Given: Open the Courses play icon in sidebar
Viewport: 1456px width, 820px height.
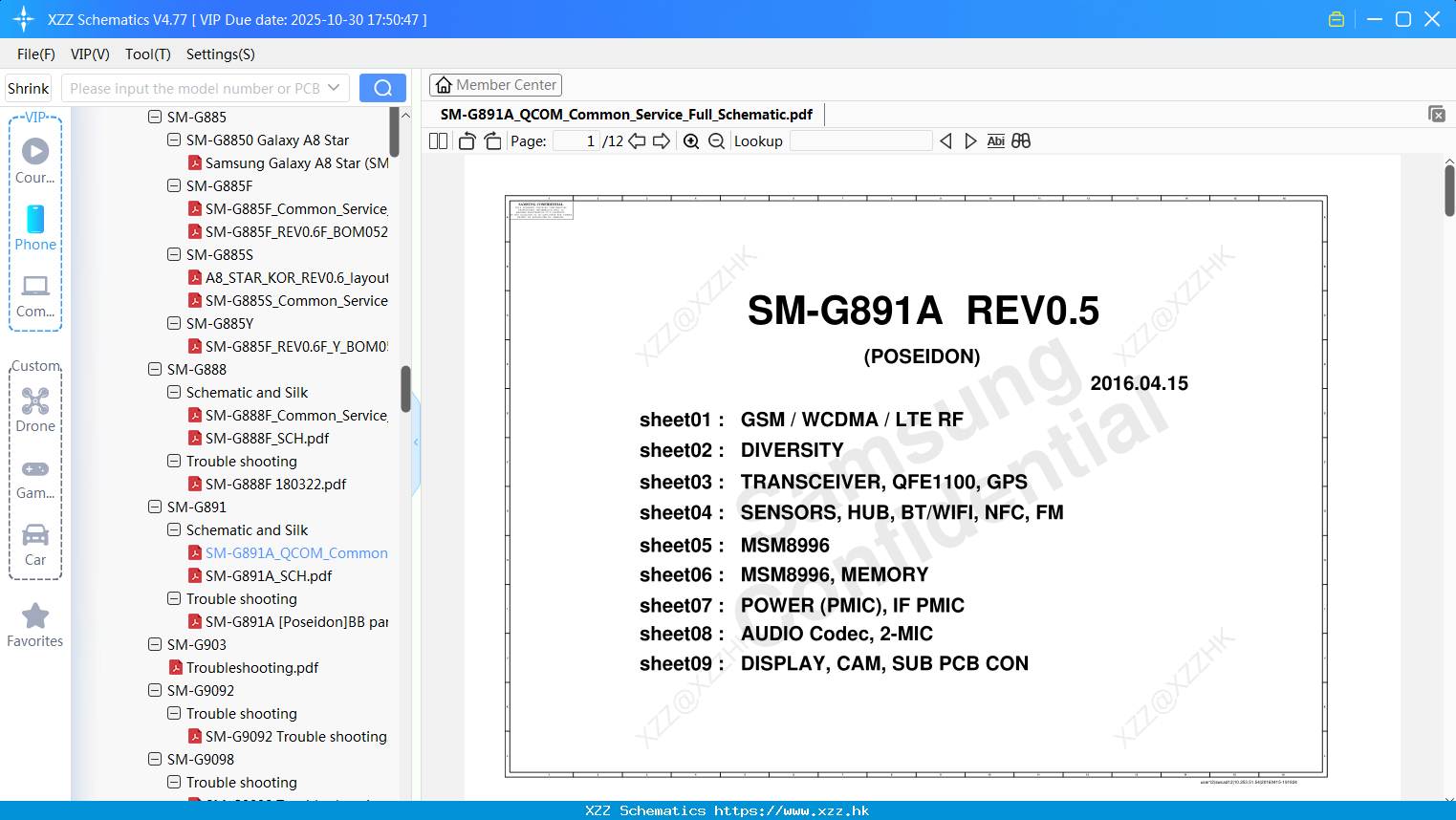Looking at the screenshot, I should pos(35,151).
